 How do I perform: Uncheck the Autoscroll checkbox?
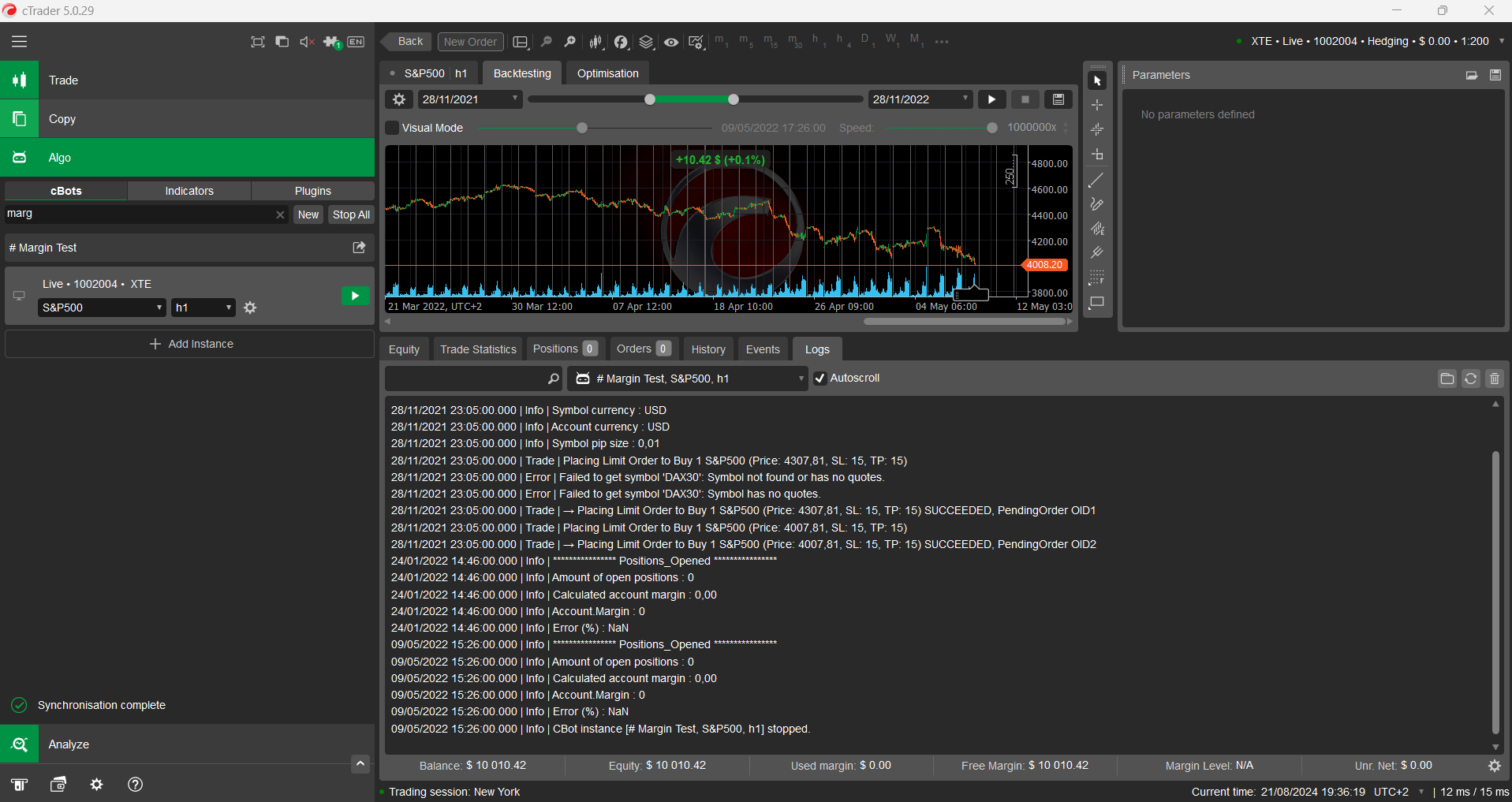coord(820,379)
